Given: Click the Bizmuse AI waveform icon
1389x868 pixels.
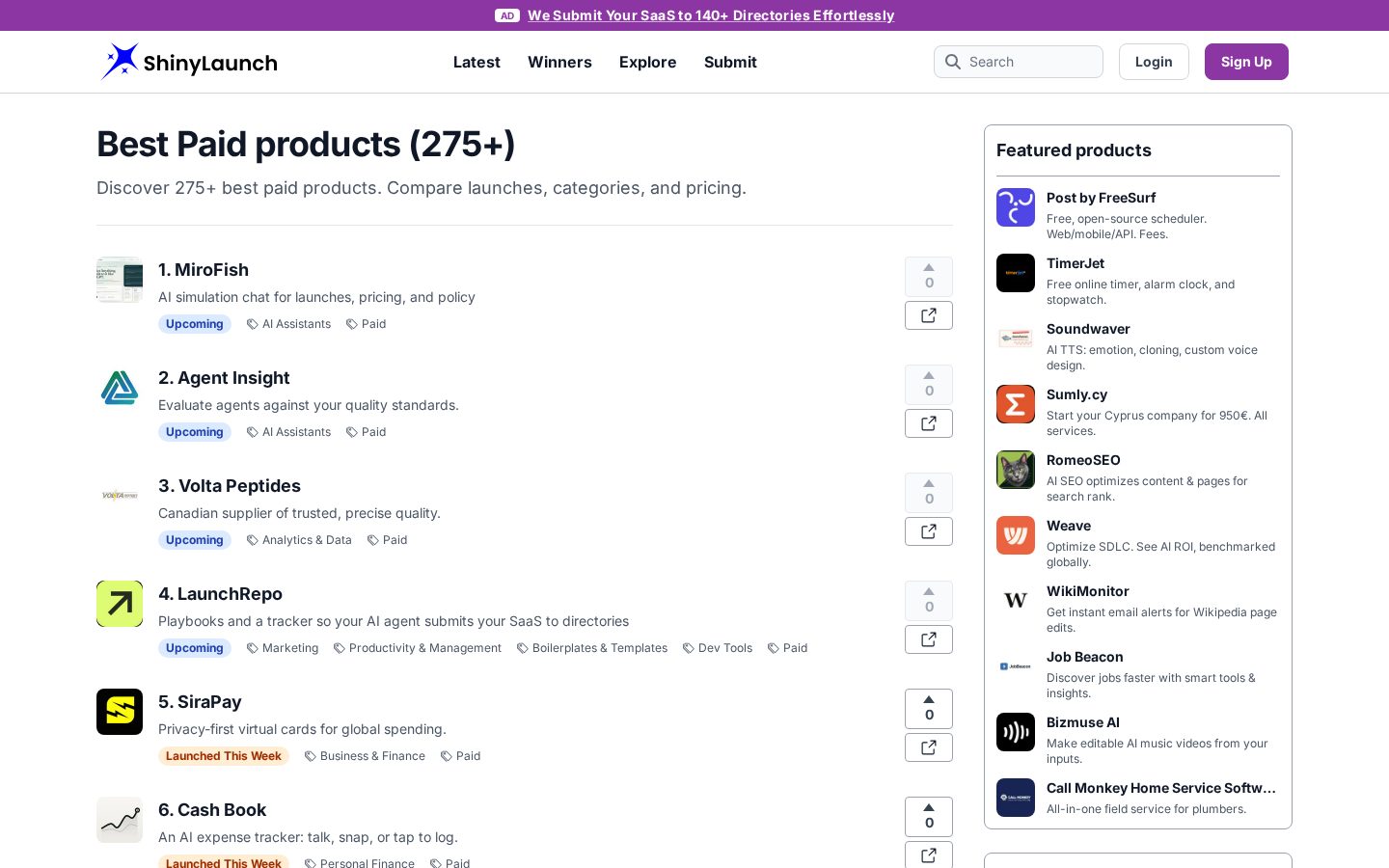Looking at the screenshot, I should [1016, 732].
